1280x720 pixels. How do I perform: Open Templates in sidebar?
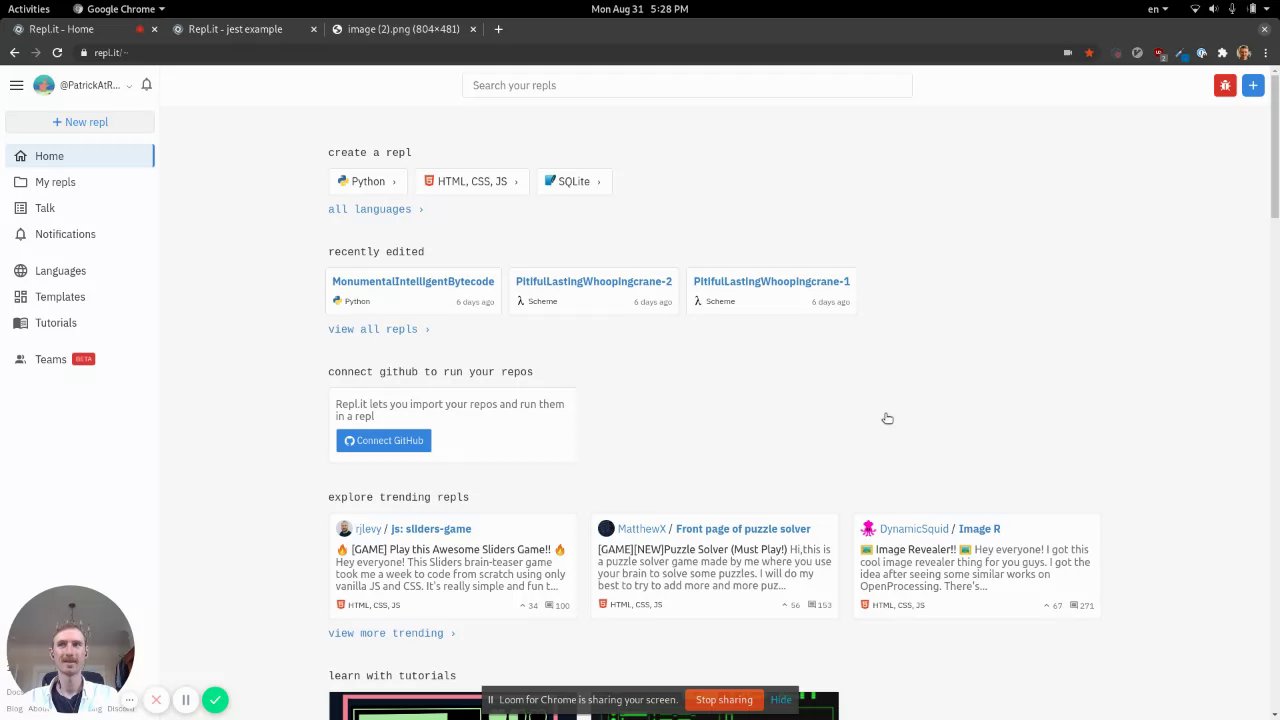click(80, 297)
